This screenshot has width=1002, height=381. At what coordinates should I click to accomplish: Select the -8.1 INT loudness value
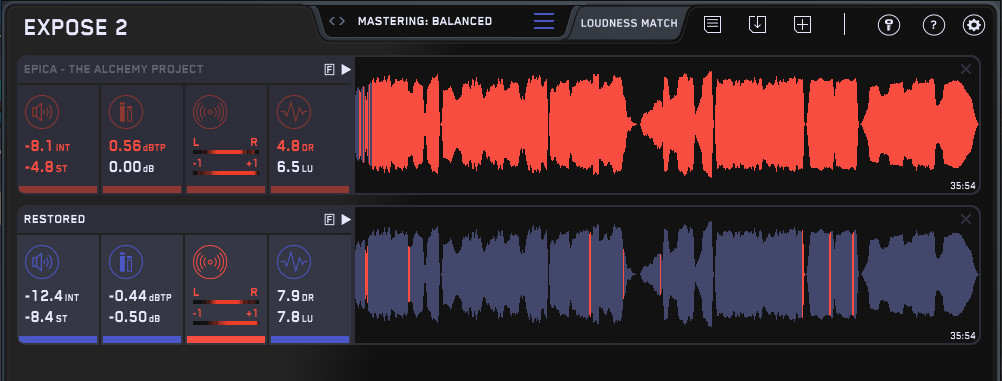47,147
